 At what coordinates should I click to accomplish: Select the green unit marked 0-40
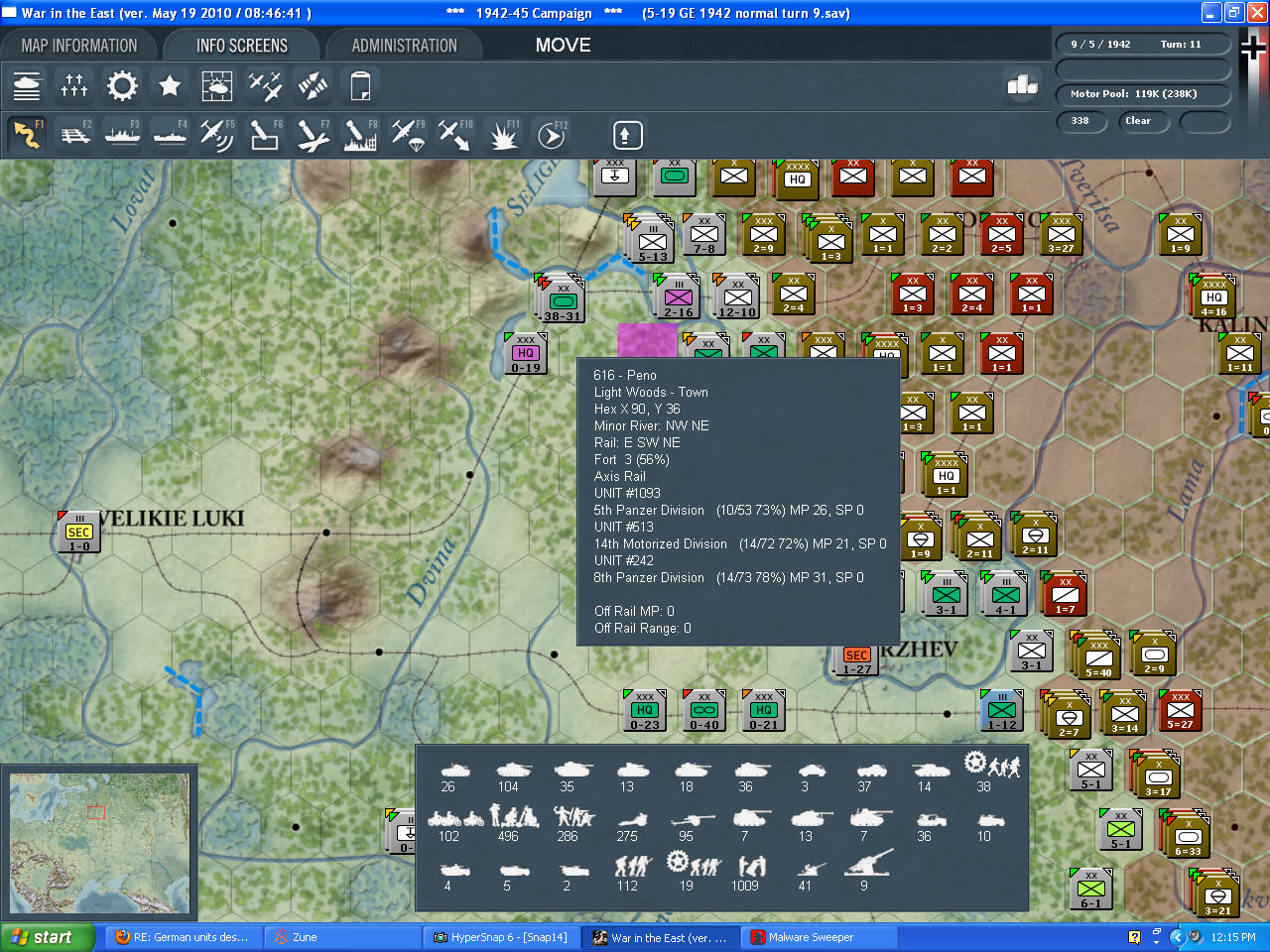(703, 711)
